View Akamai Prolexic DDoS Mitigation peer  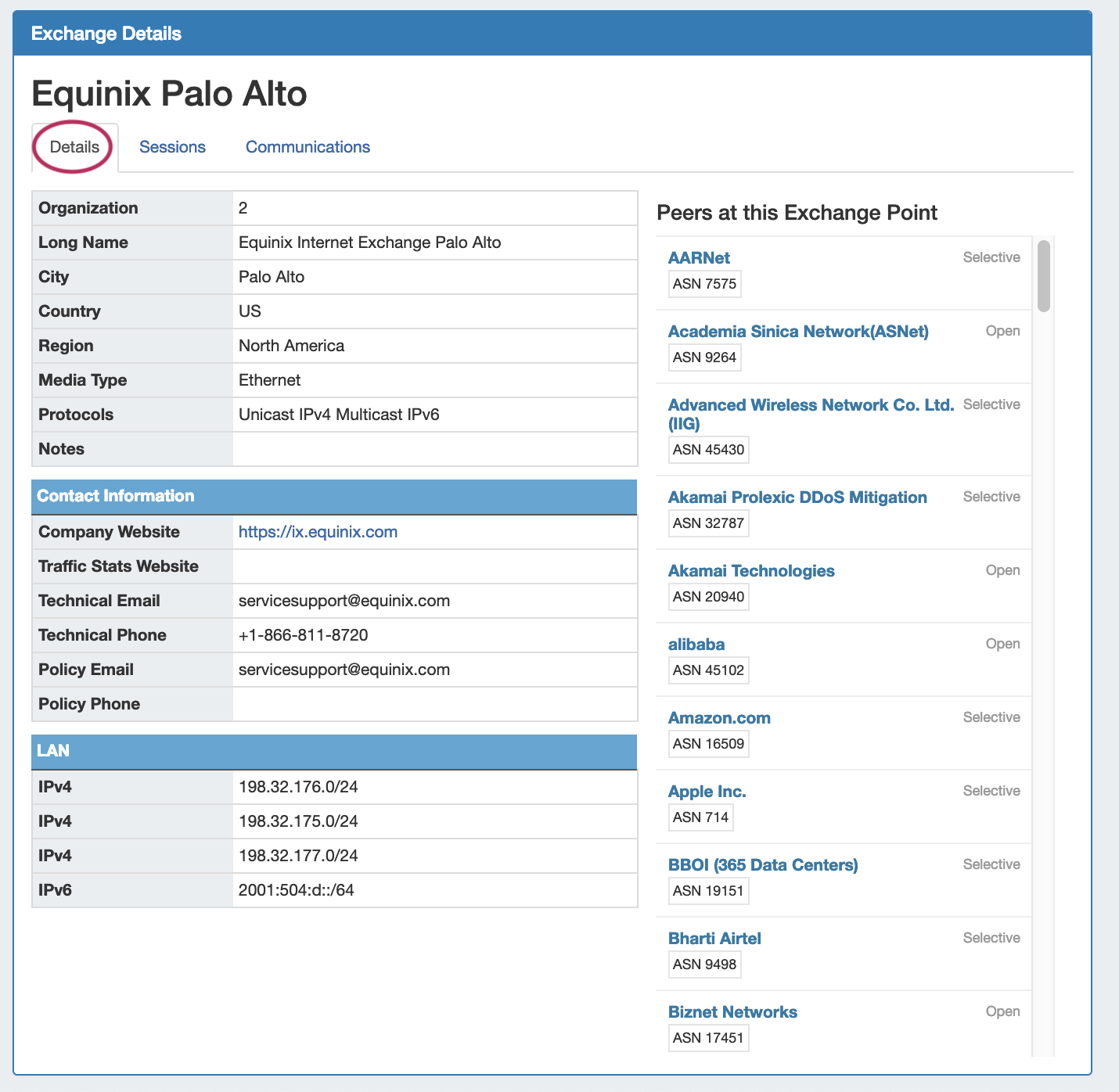[797, 498]
